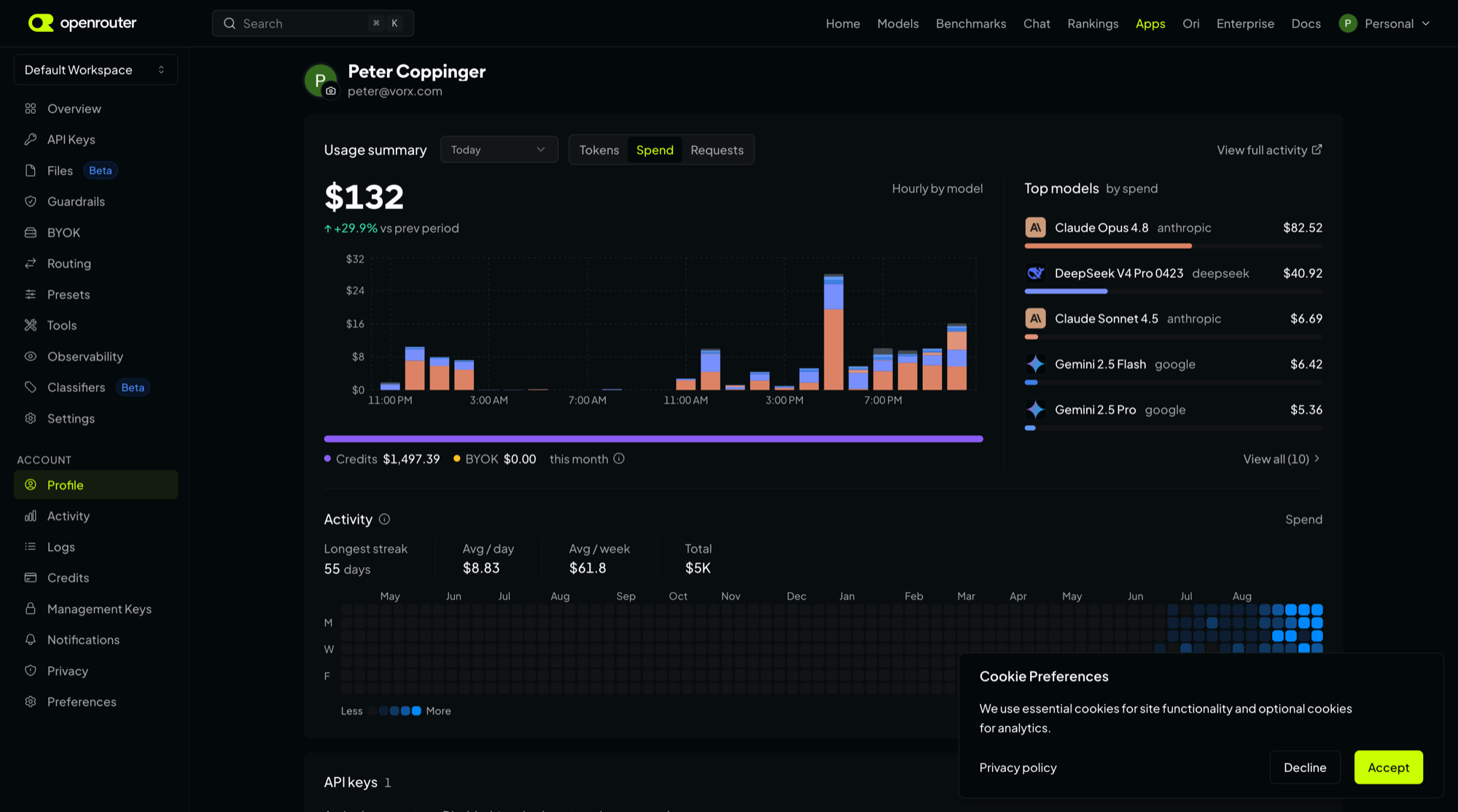Click the Presets sliders icon
The image size is (1458, 812).
click(31, 294)
